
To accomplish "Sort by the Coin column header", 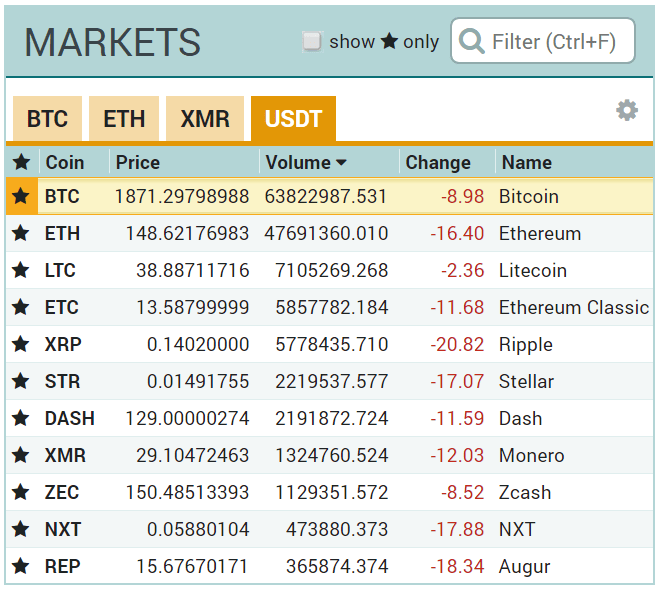I will point(65,163).
